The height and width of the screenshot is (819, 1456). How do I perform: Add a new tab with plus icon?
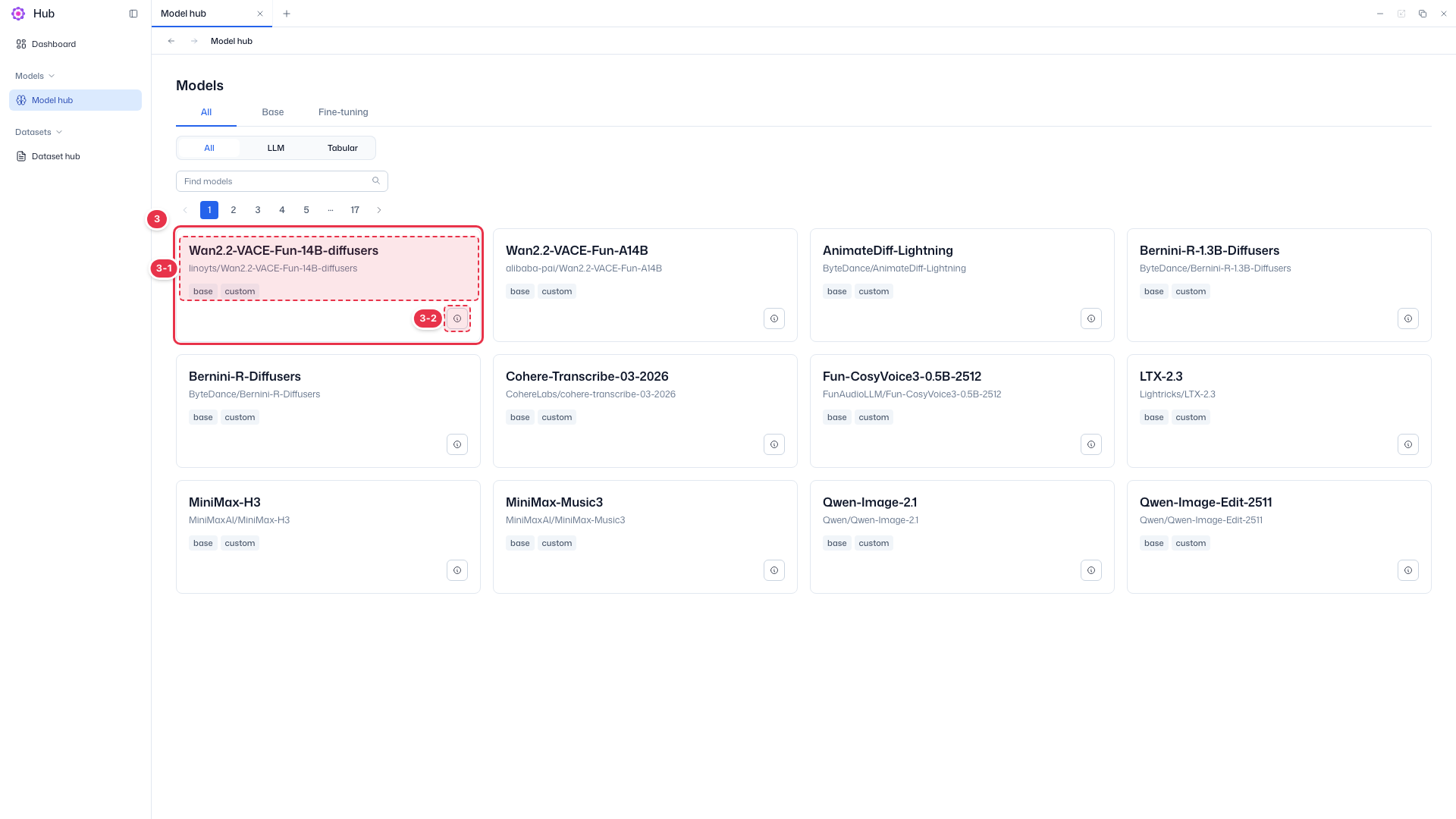287,14
